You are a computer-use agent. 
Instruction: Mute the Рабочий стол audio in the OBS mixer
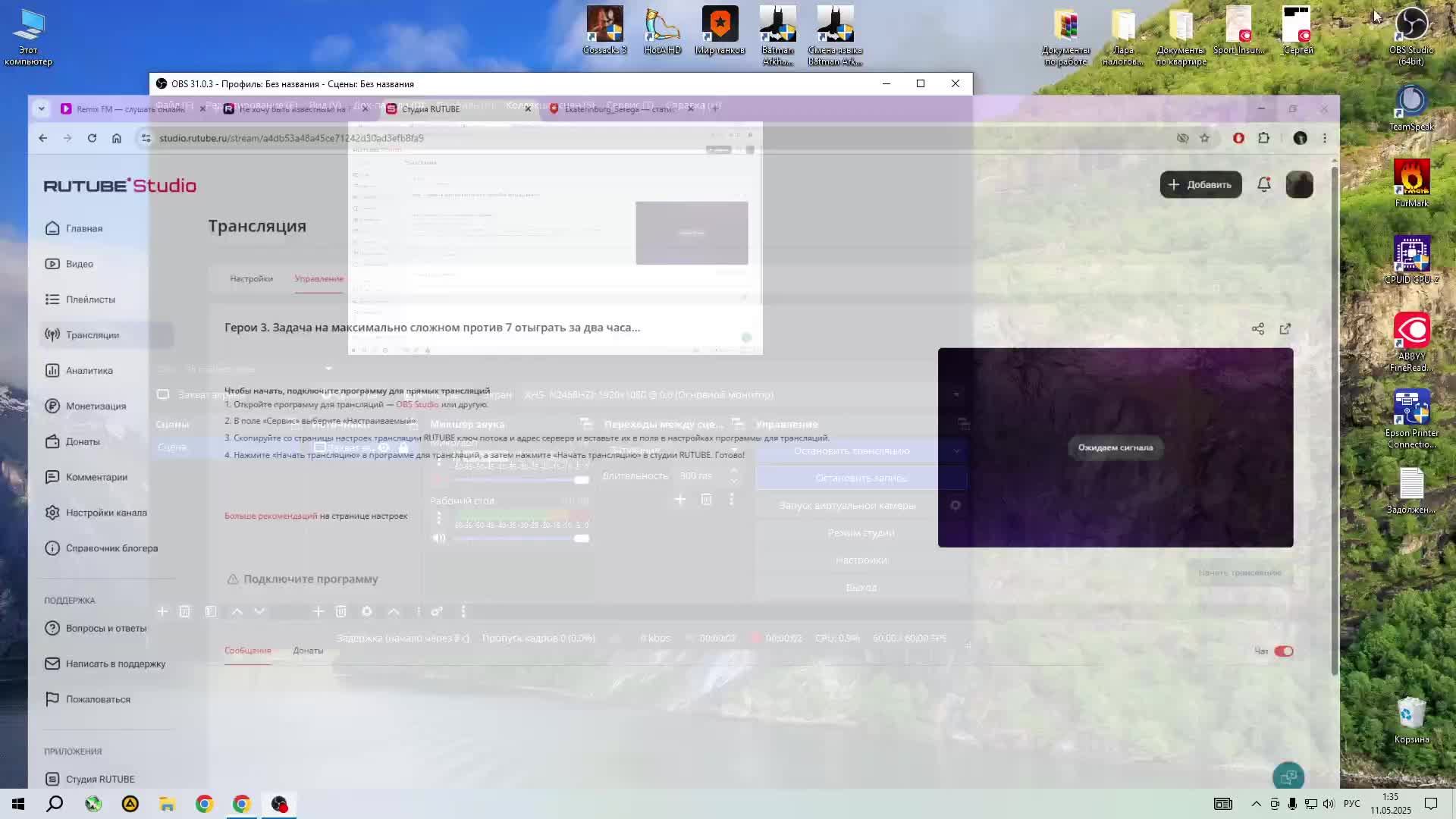point(439,538)
